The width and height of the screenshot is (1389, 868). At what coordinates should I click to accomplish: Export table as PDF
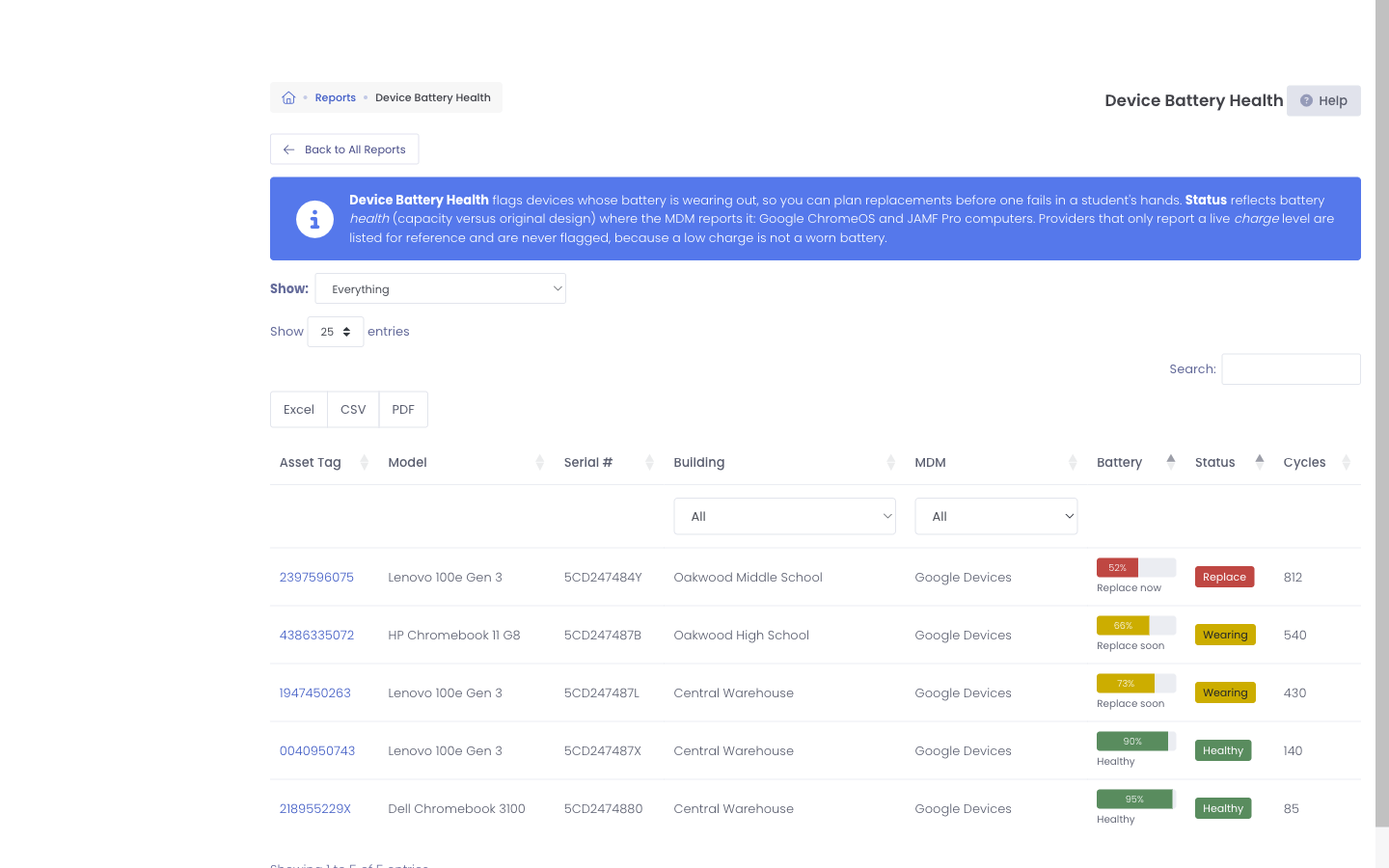click(x=403, y=410)
